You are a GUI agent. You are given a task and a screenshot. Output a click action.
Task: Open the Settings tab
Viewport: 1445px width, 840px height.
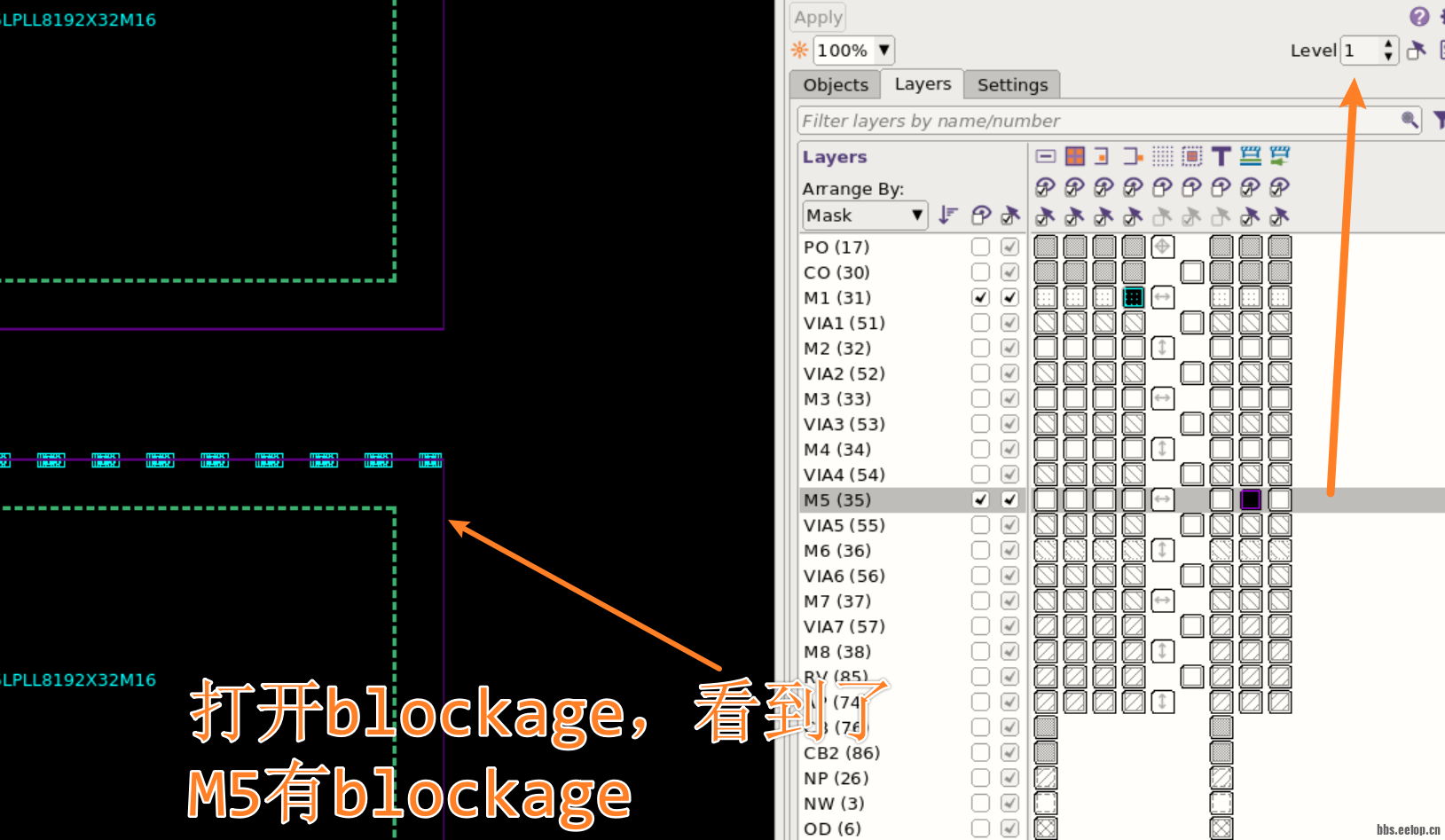[1012, 85]
